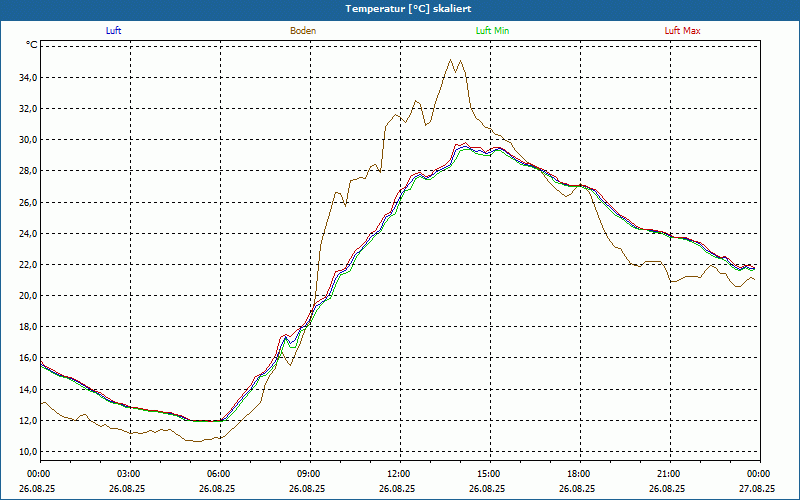800x500 pixels.
Task: Click the '21:00' time axis label
Action: (x=669, y=474)
